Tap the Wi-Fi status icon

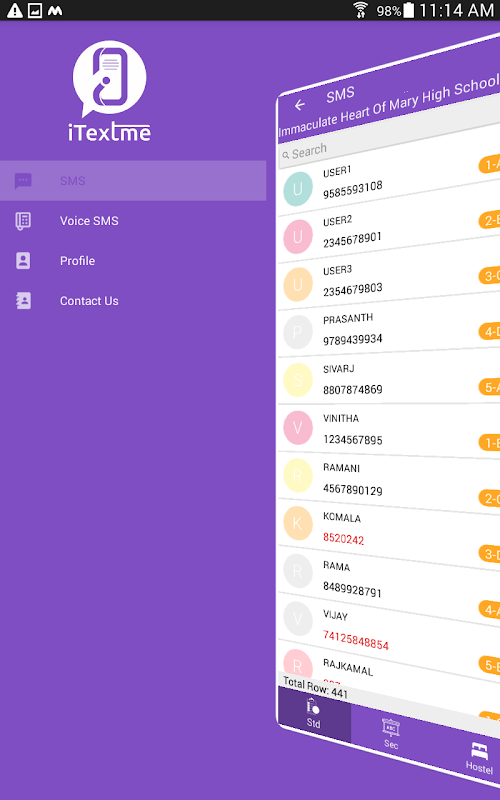pyautogui.click(x=360, y=10)
